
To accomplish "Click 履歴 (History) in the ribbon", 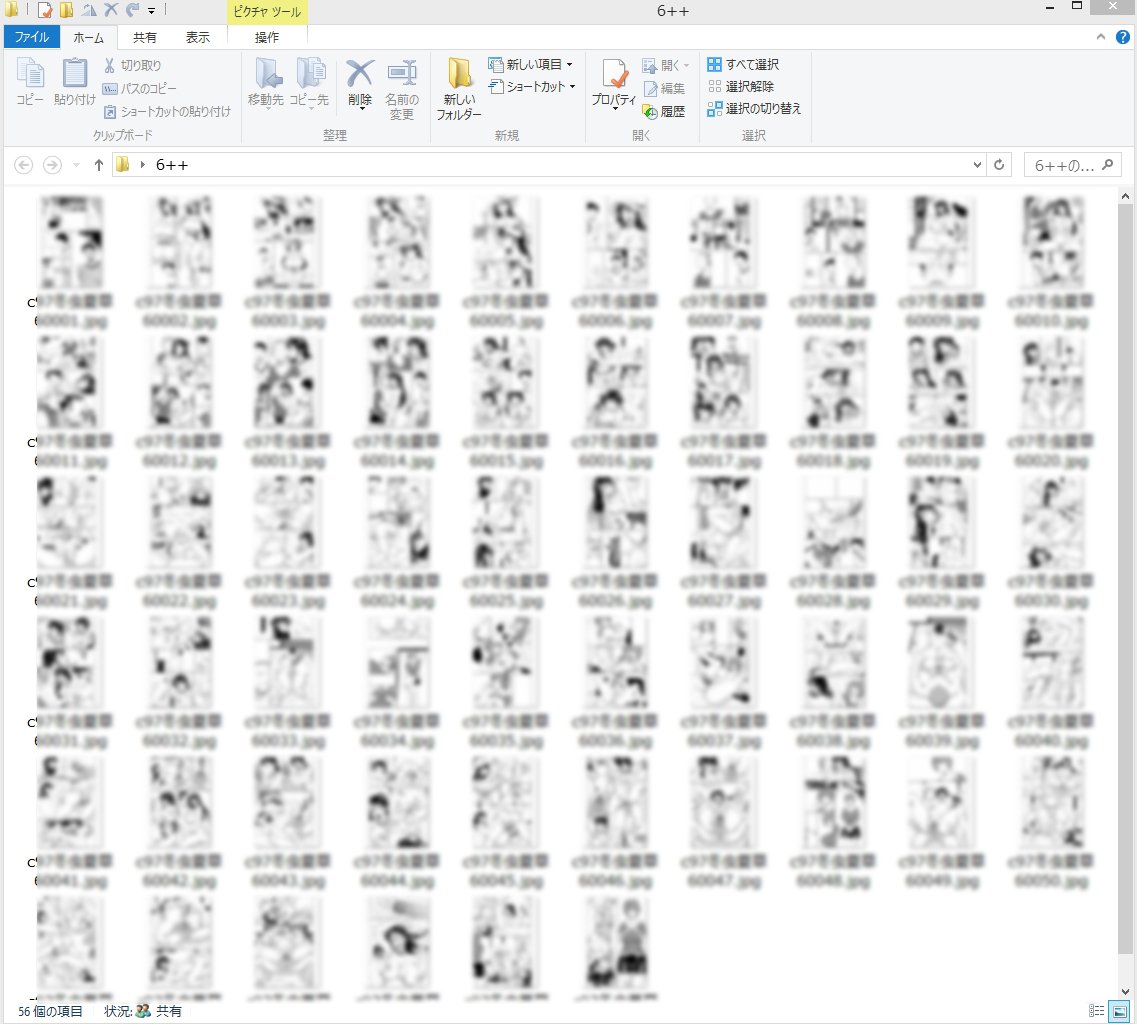I will pos(664,112).
